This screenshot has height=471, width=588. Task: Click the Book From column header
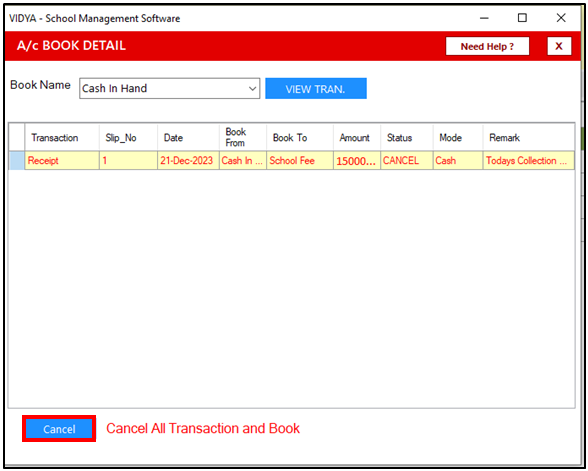click(243, 138)
